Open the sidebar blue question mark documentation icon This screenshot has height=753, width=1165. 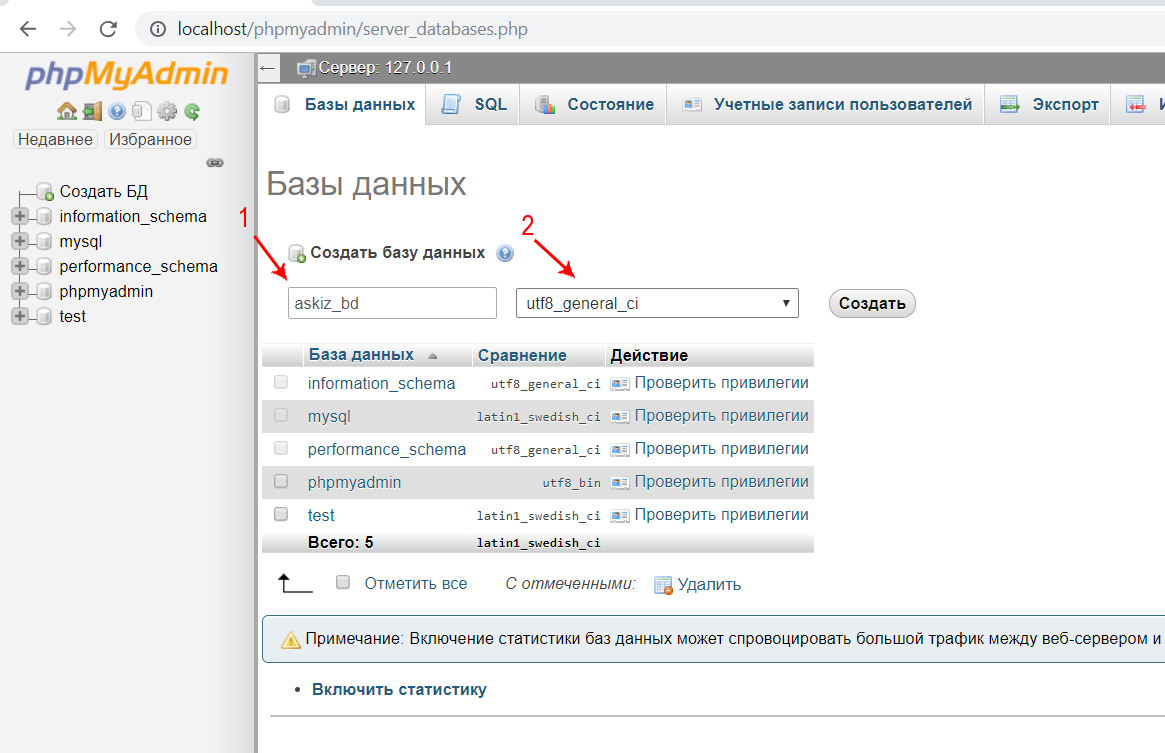(117, 111)
